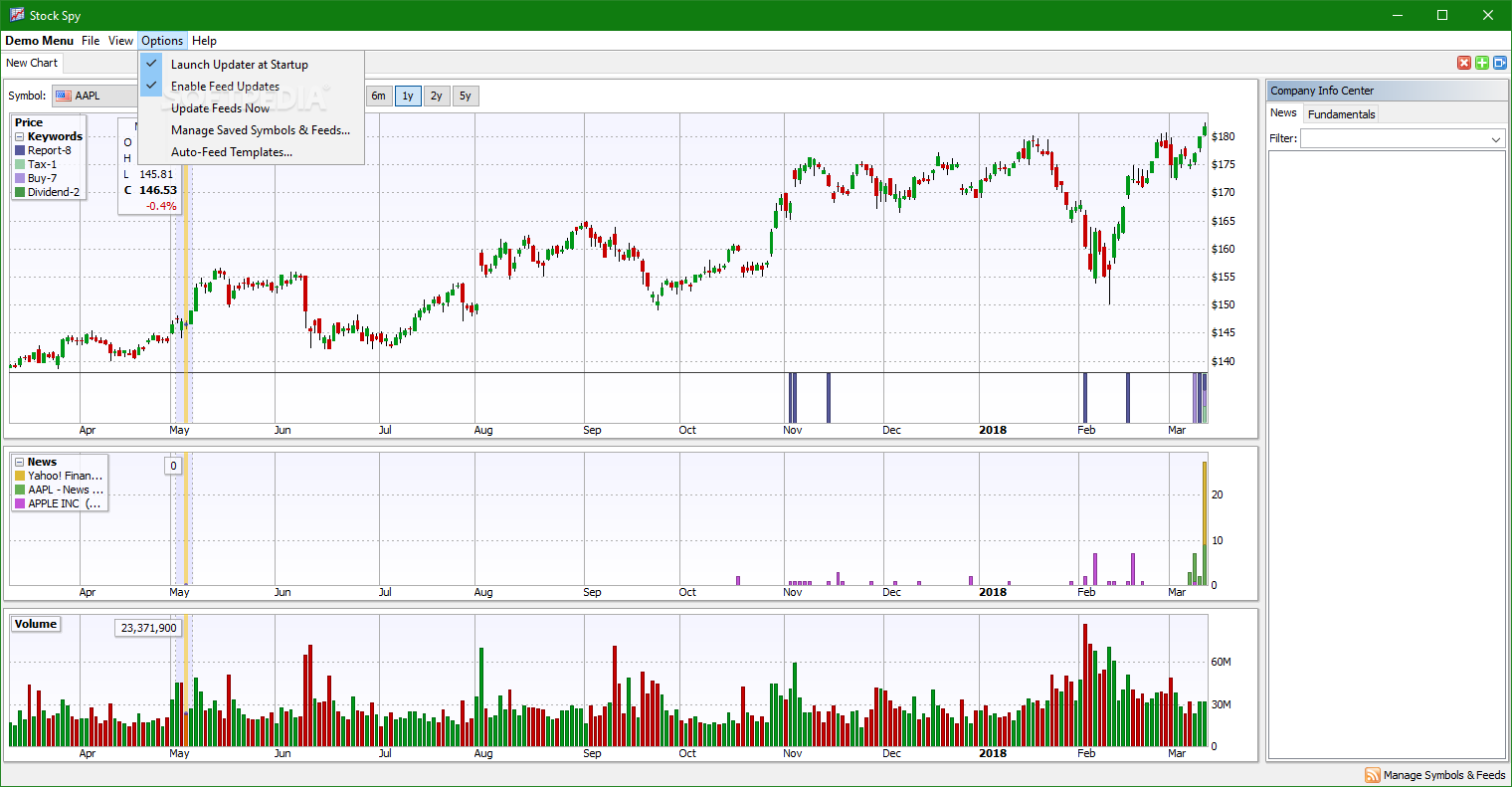Open the File menu
1512x787 pixels.
click(x=91, y=41)
